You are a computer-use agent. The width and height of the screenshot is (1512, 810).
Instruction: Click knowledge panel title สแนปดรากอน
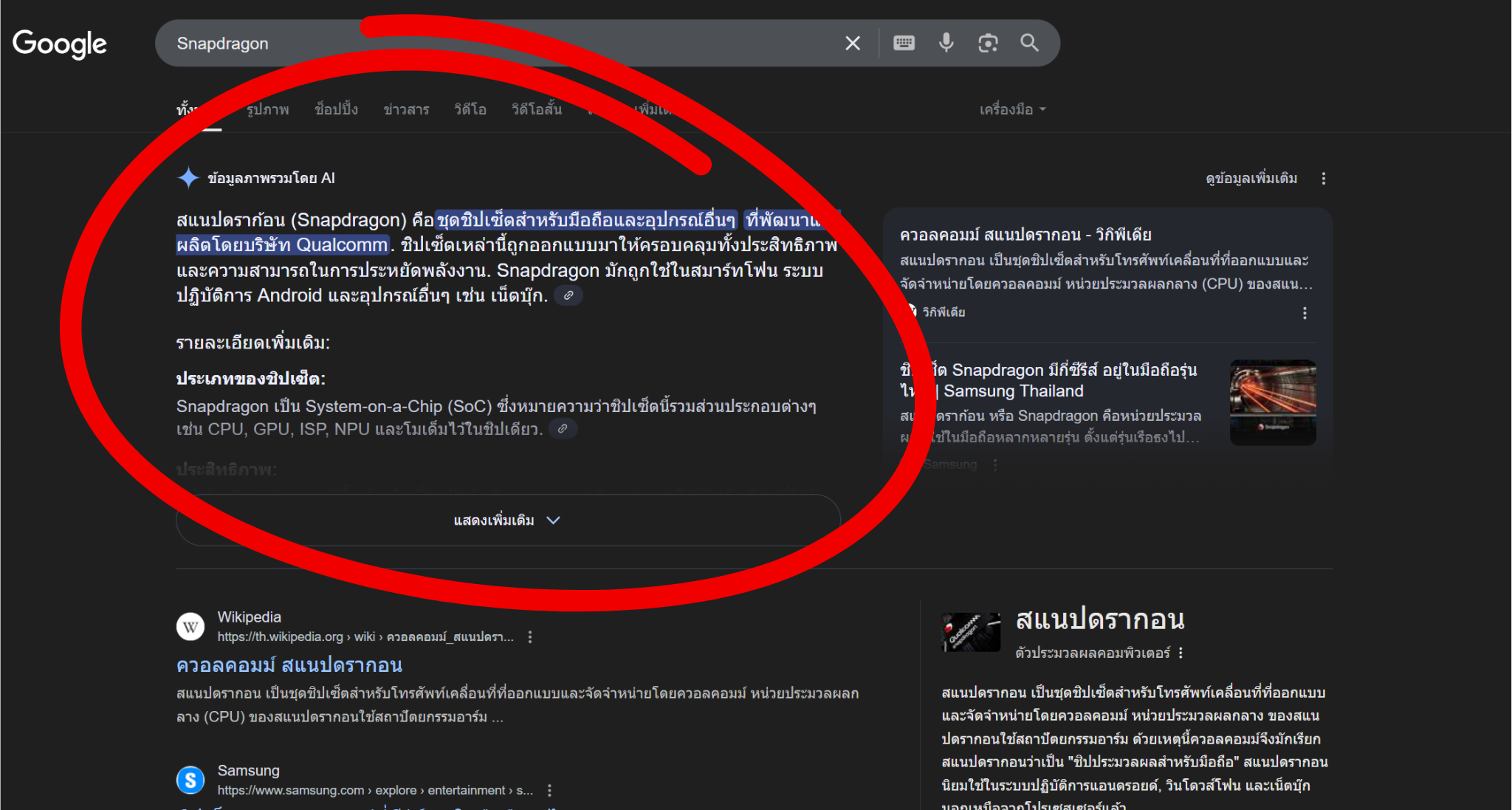pyautogui.click(x=1100, y=619)
